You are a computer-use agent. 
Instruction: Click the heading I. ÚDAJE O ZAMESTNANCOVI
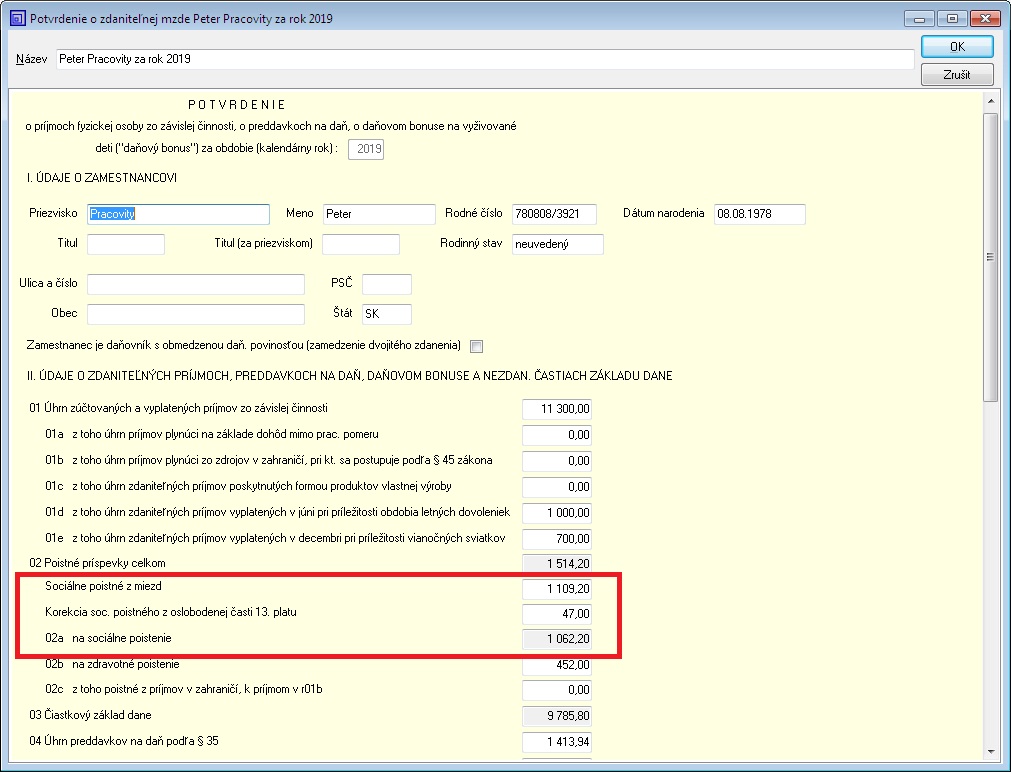click(x=102, y=178)
